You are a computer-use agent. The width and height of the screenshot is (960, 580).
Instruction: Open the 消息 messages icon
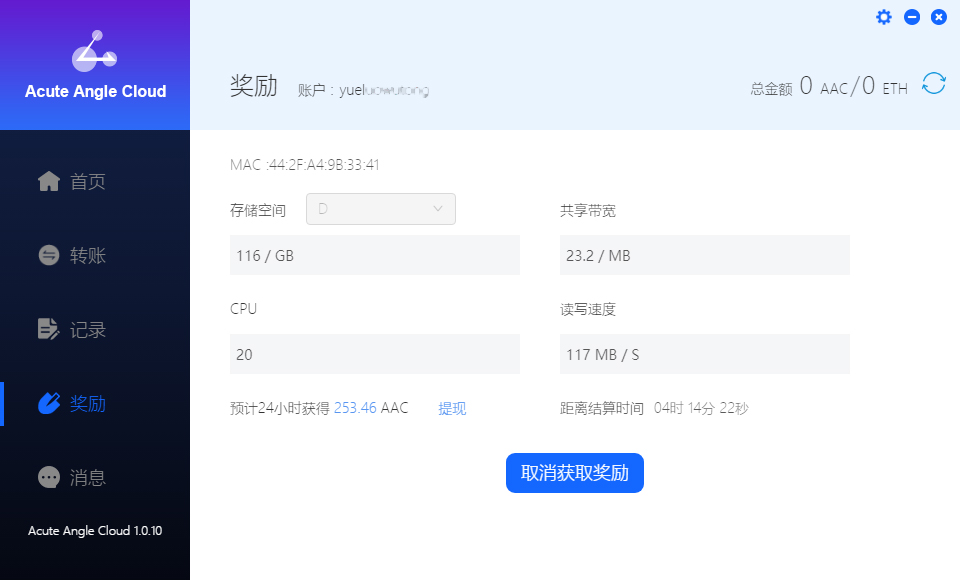pos(48,477)
